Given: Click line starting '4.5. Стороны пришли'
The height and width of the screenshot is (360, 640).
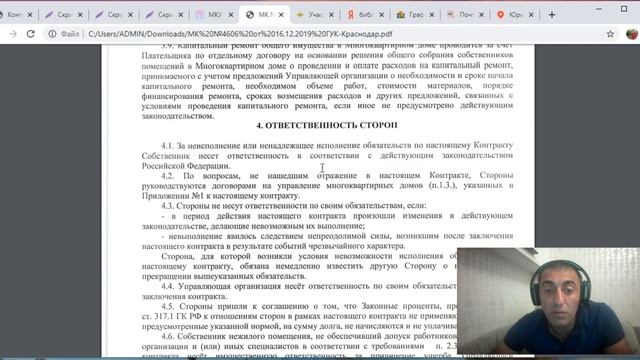Looking at the screenshot, I should [308, 306].
